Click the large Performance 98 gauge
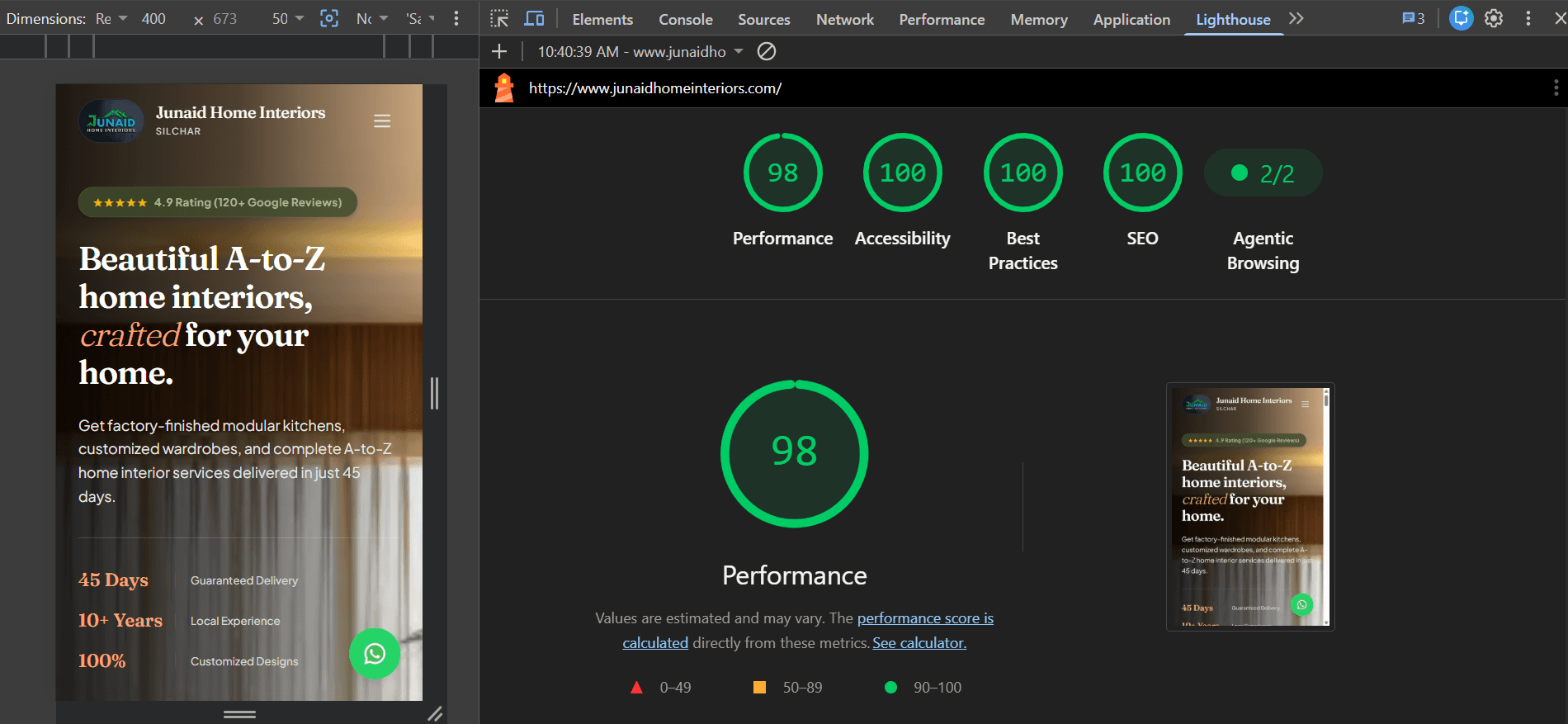The height and width of the screenshot is (724, 1568). (x=794, y=453)
